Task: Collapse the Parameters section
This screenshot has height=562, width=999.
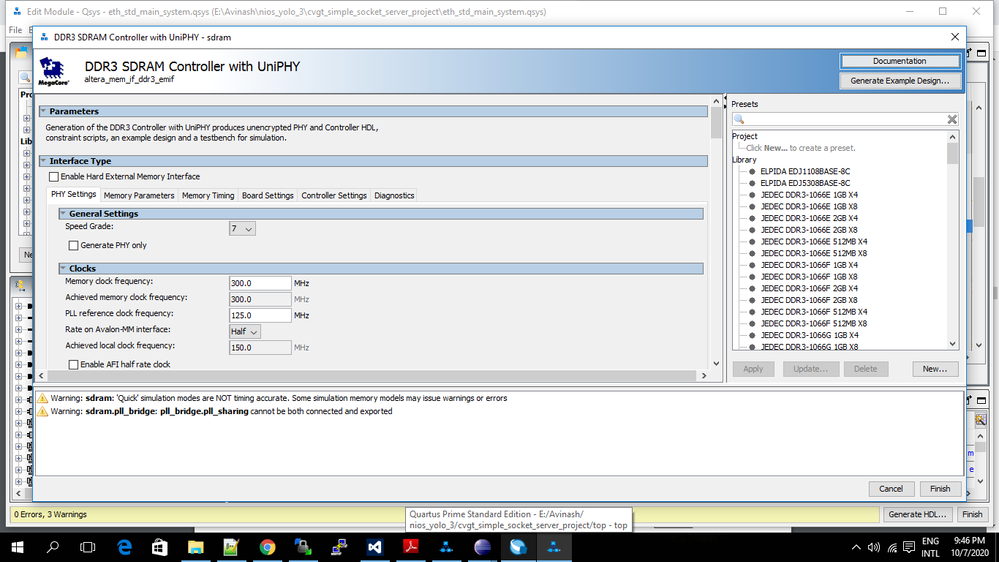Action: pyautogui.click(x=43, y=112)
